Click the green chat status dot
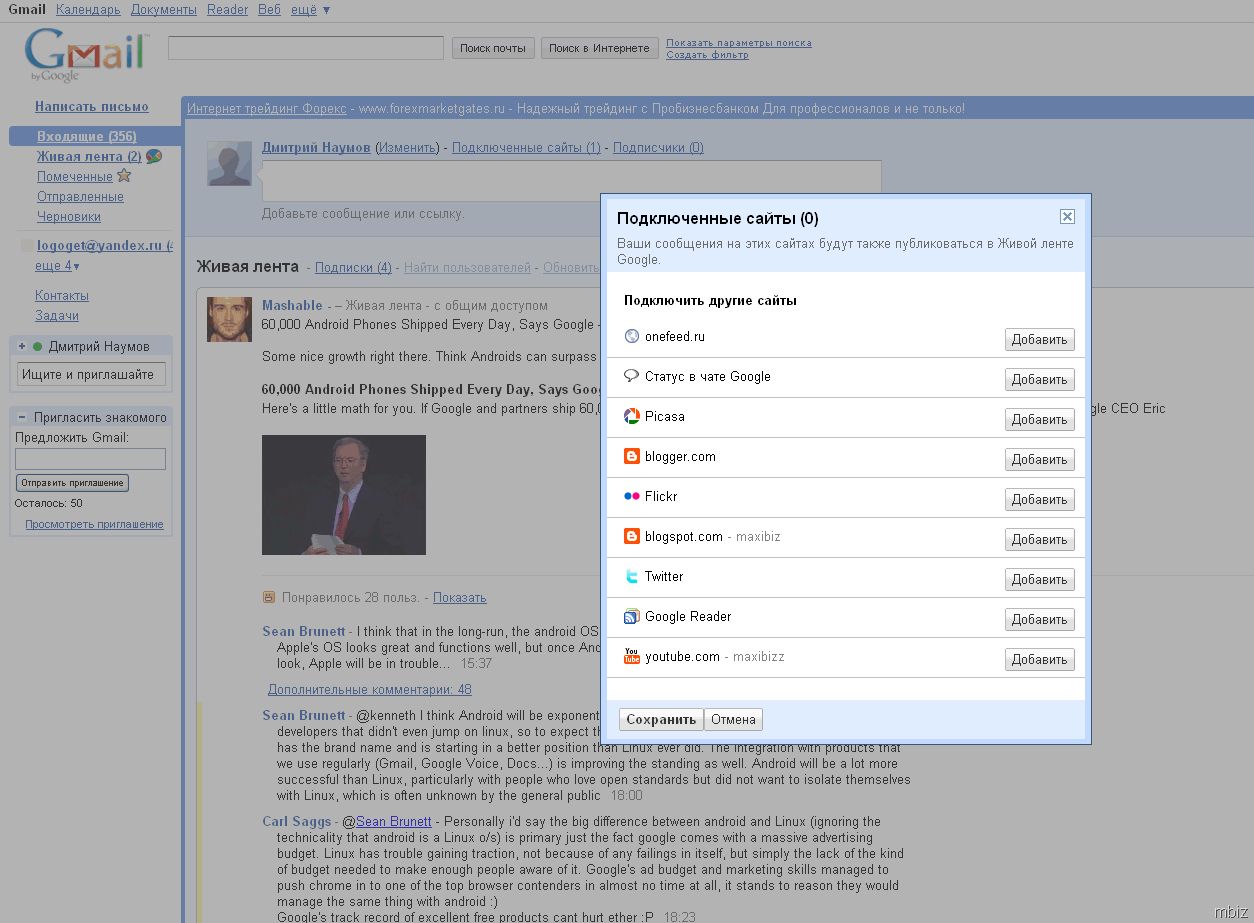The width and height of the screenshot is (1254, 923). pos(38,347)
